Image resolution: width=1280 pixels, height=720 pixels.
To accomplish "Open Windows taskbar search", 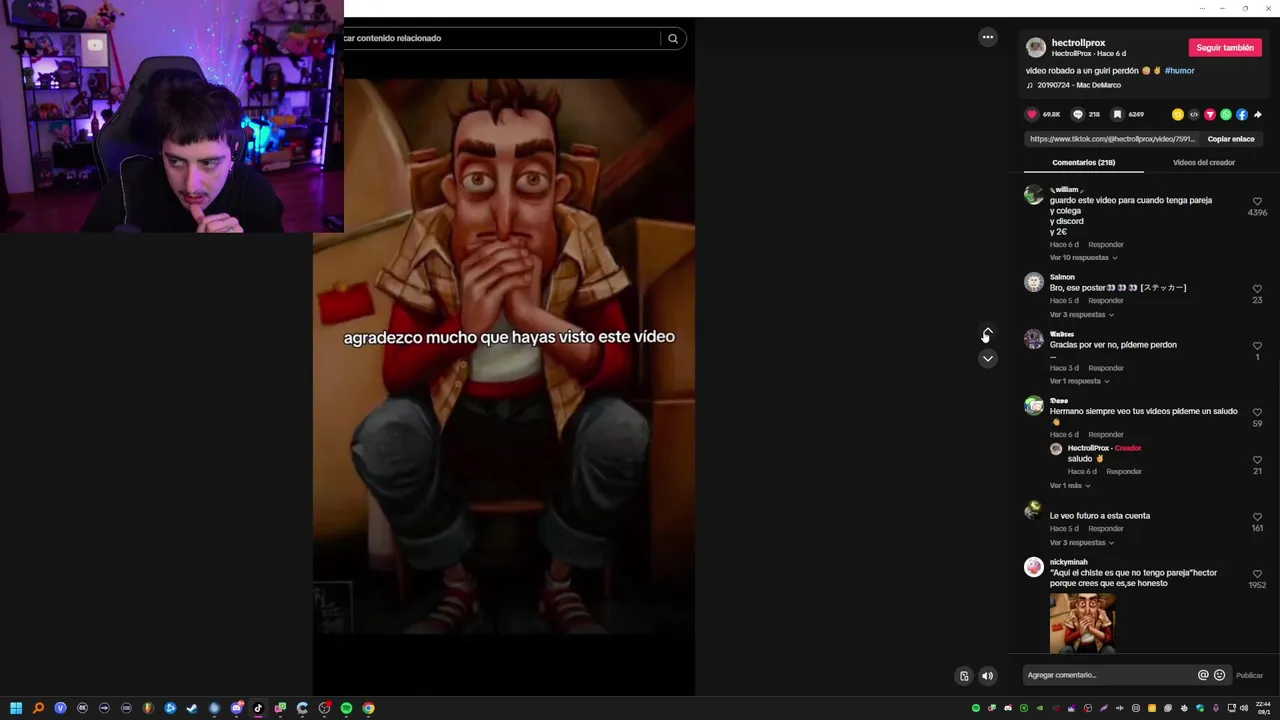I will (38, 708).
